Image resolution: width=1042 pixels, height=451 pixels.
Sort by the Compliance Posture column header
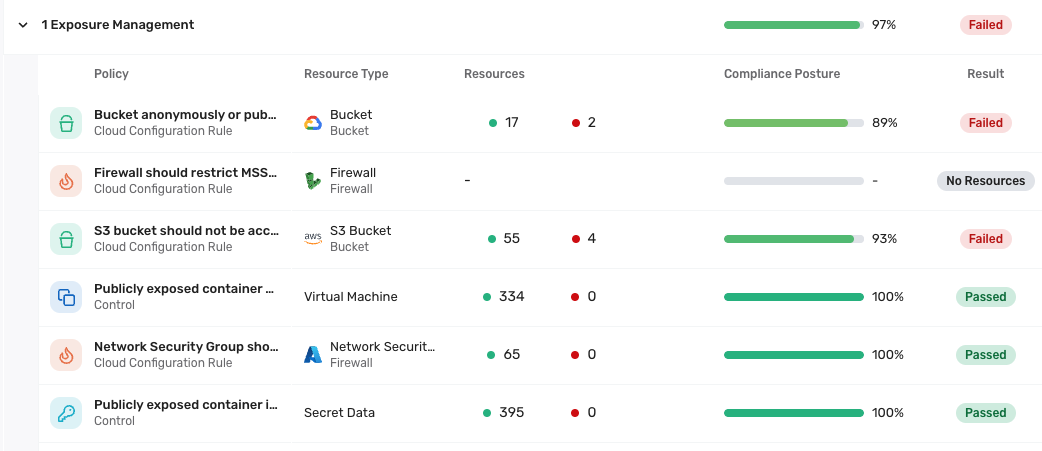pos(782,74)
